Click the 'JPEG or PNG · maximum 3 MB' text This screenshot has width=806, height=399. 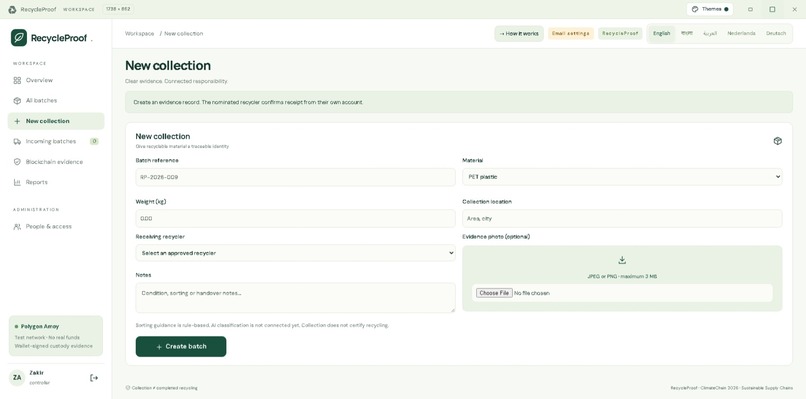(622, 277)
